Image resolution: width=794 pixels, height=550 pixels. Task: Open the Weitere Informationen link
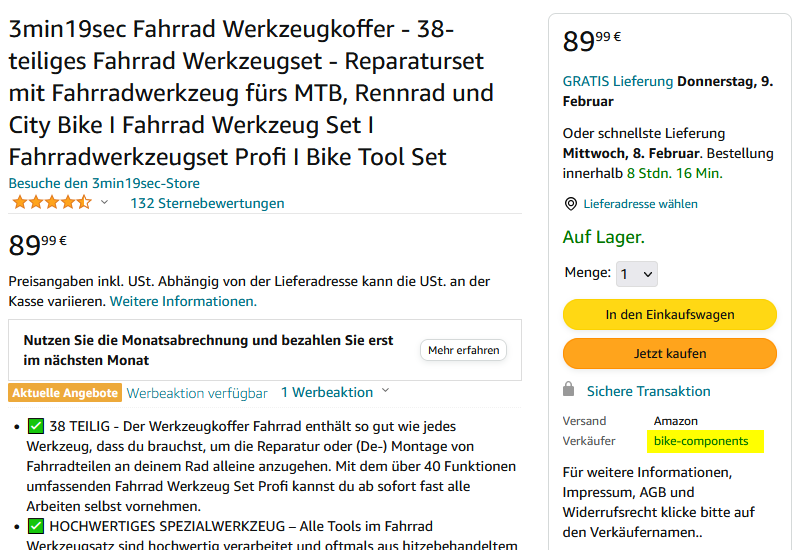[183, 301]
